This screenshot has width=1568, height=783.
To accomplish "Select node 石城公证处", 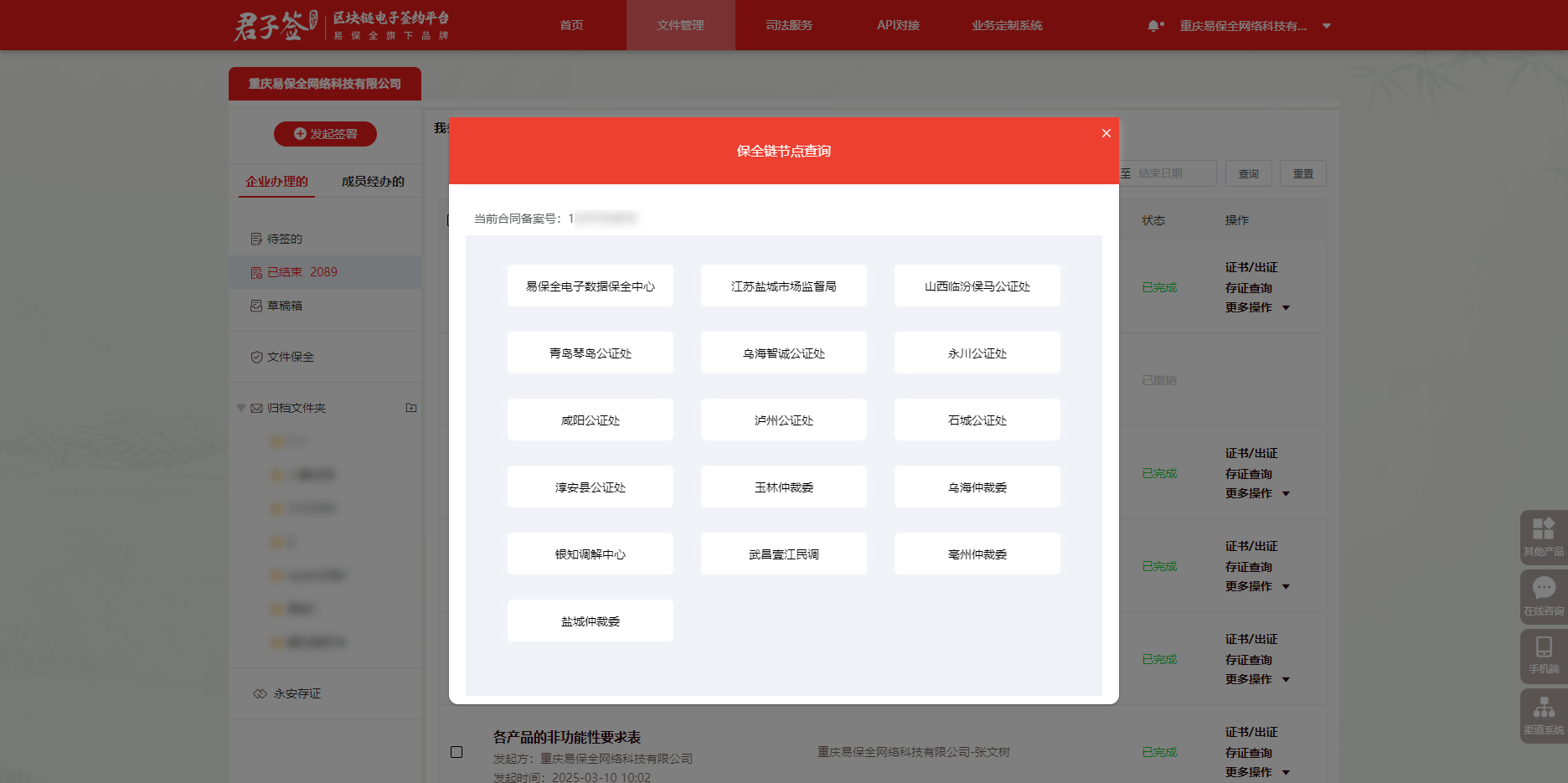I will [977, 420].
